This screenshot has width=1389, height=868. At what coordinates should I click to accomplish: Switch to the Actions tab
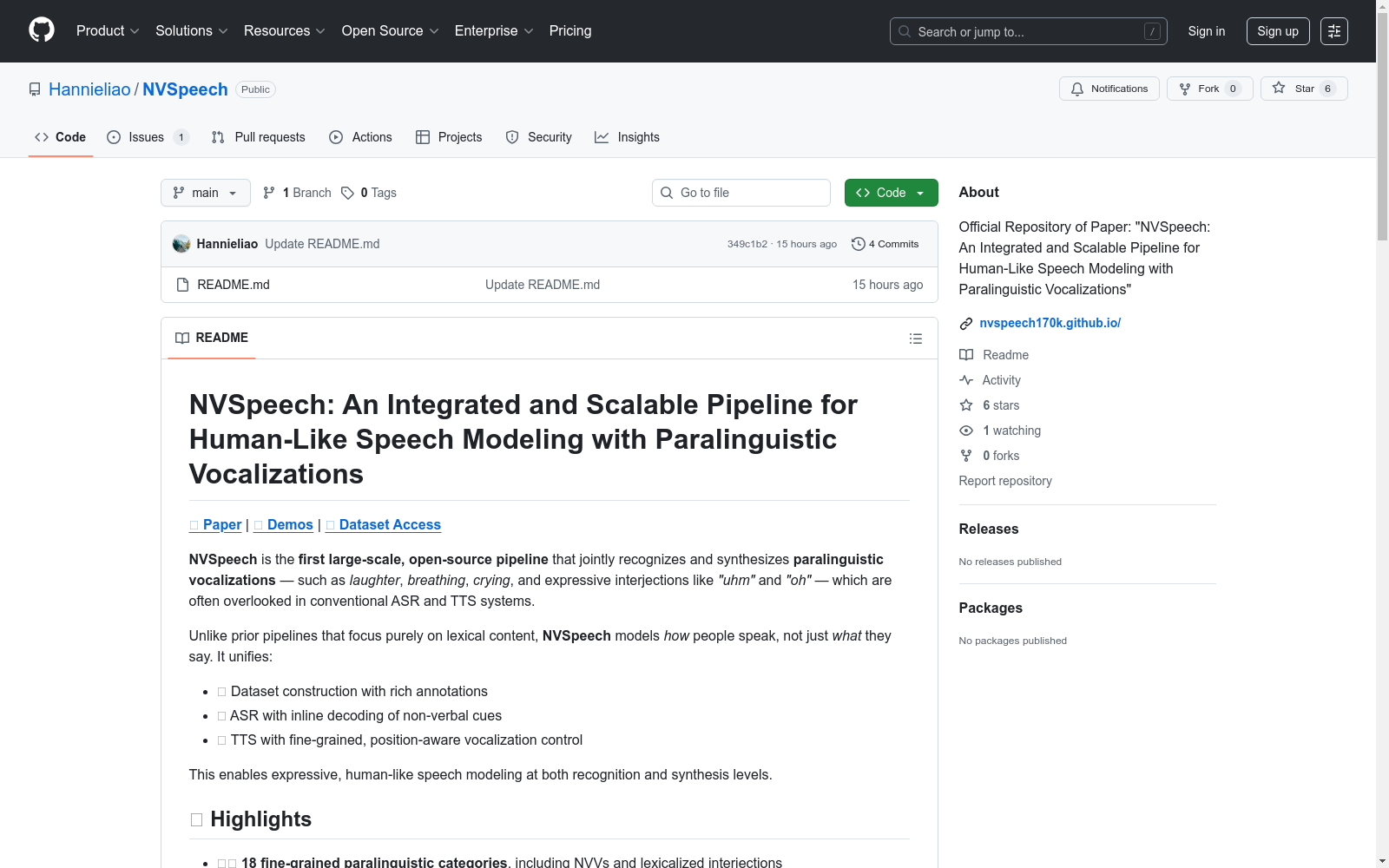coord(361,137)
